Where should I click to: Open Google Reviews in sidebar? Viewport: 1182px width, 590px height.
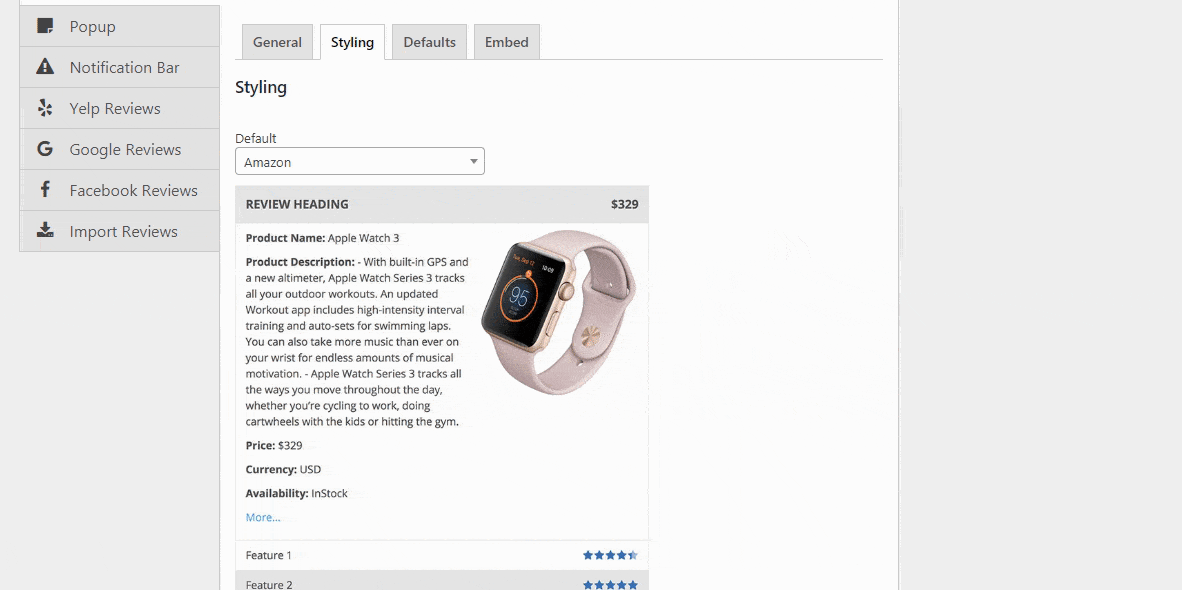(x=119, y=149)
